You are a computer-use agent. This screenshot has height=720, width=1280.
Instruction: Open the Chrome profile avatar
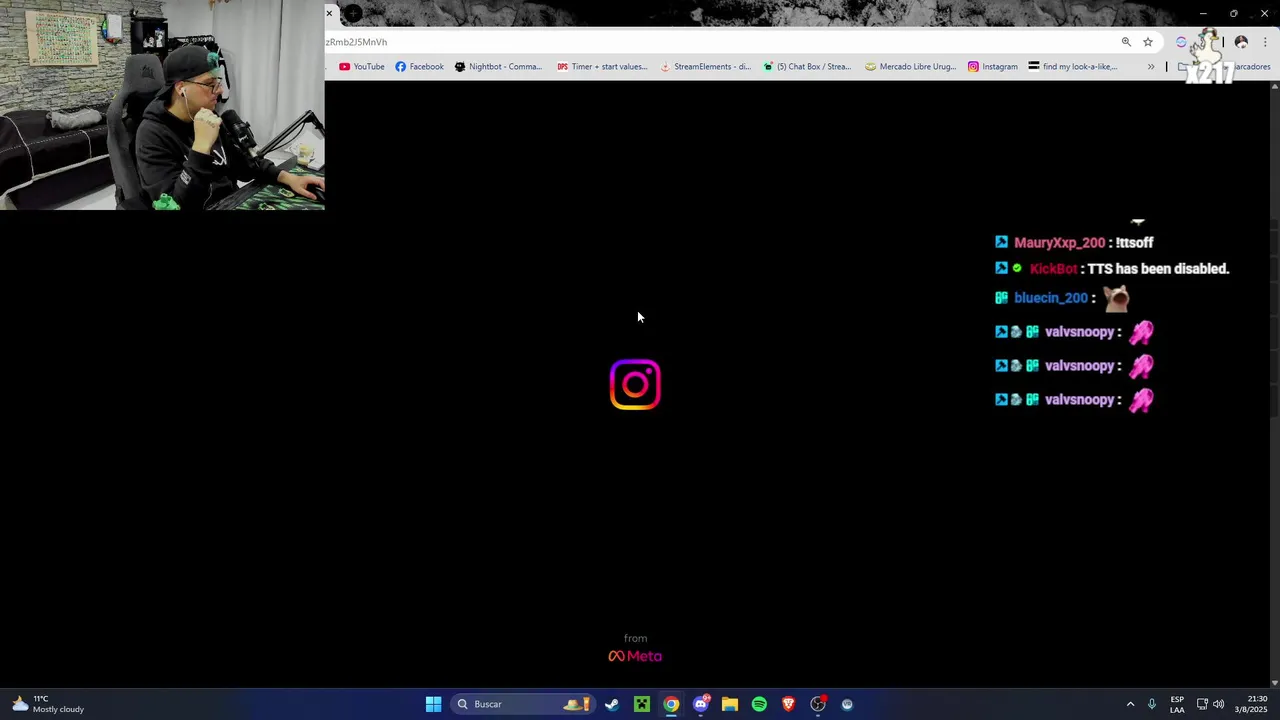(x=1241, y=42)
